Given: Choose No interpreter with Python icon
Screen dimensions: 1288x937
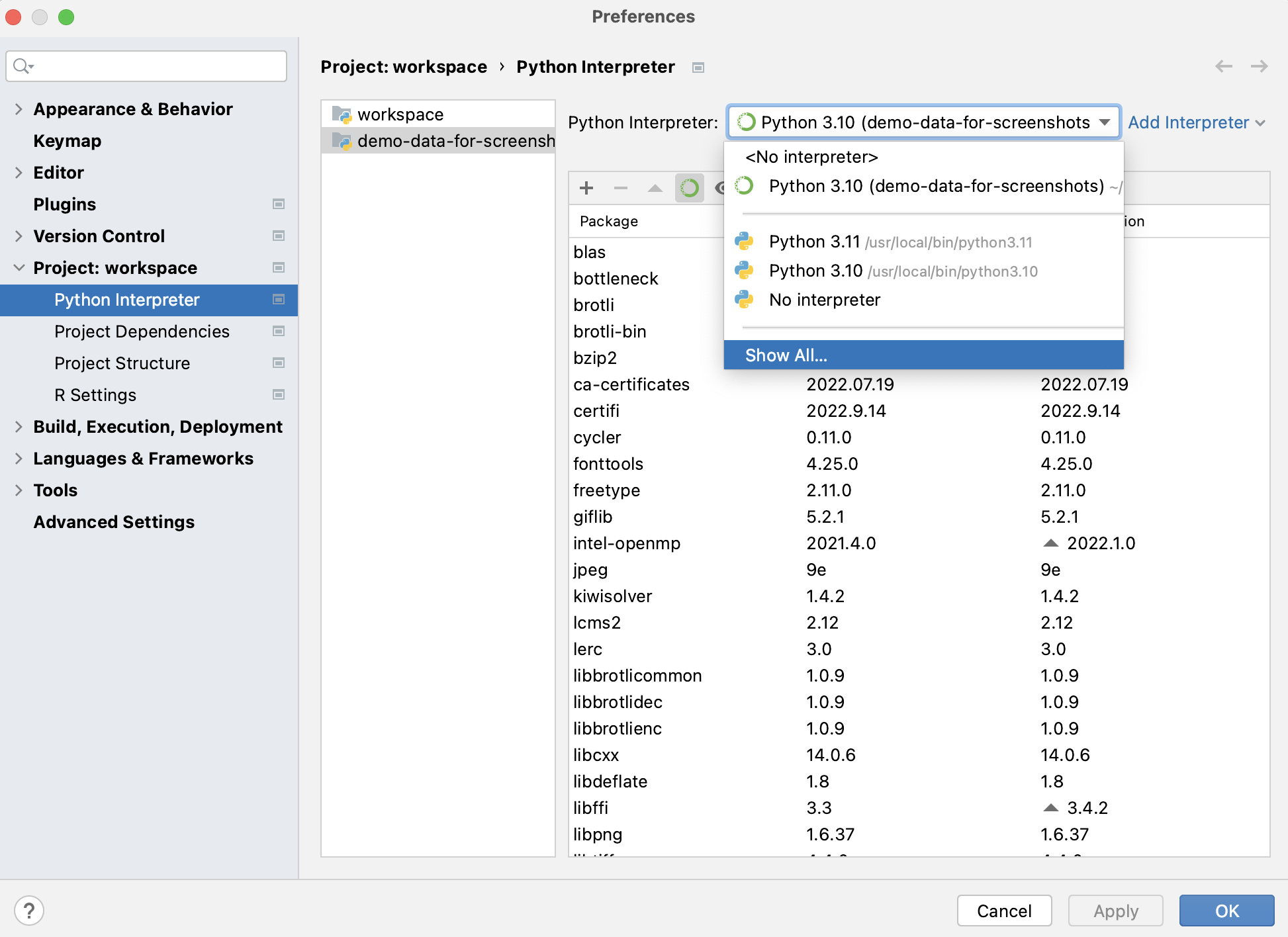Looking at the screenshot, I should tap(924, 300).
